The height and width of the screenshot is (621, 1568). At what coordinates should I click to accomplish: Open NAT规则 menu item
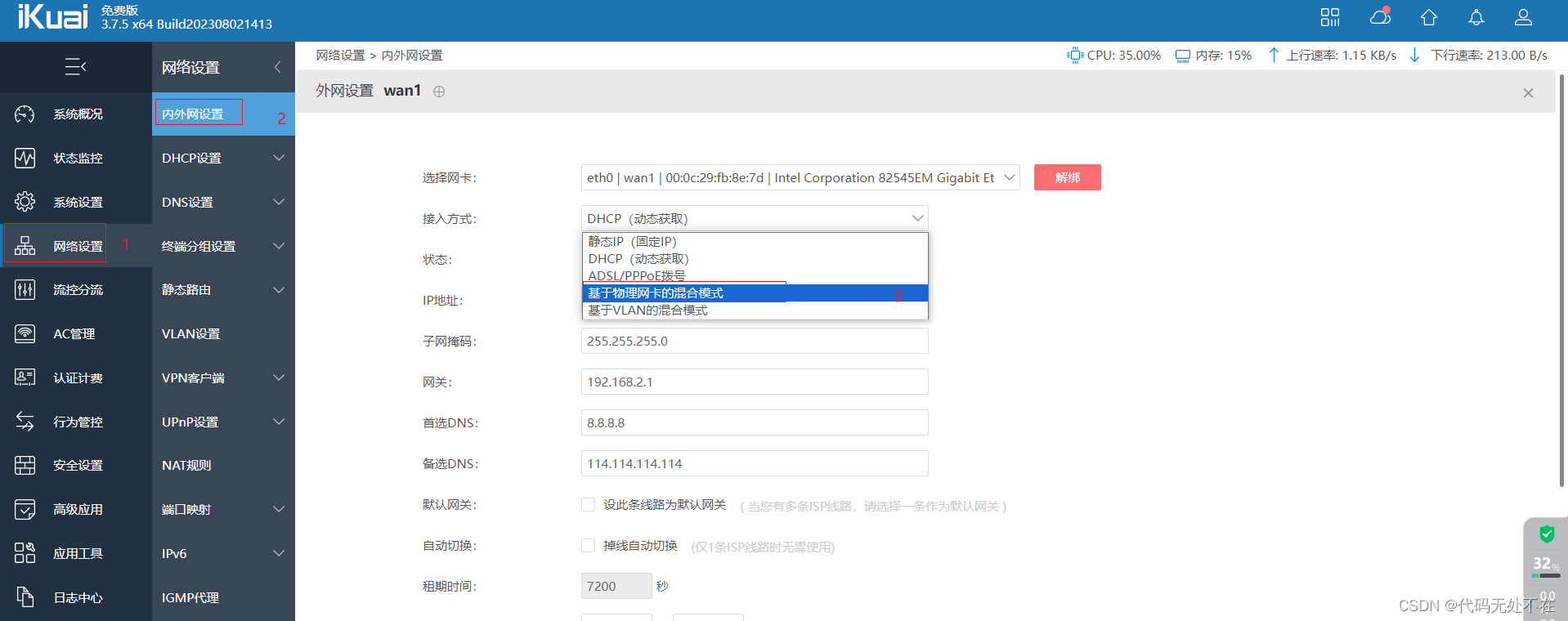pyautogui.click(x=223, y=465)
